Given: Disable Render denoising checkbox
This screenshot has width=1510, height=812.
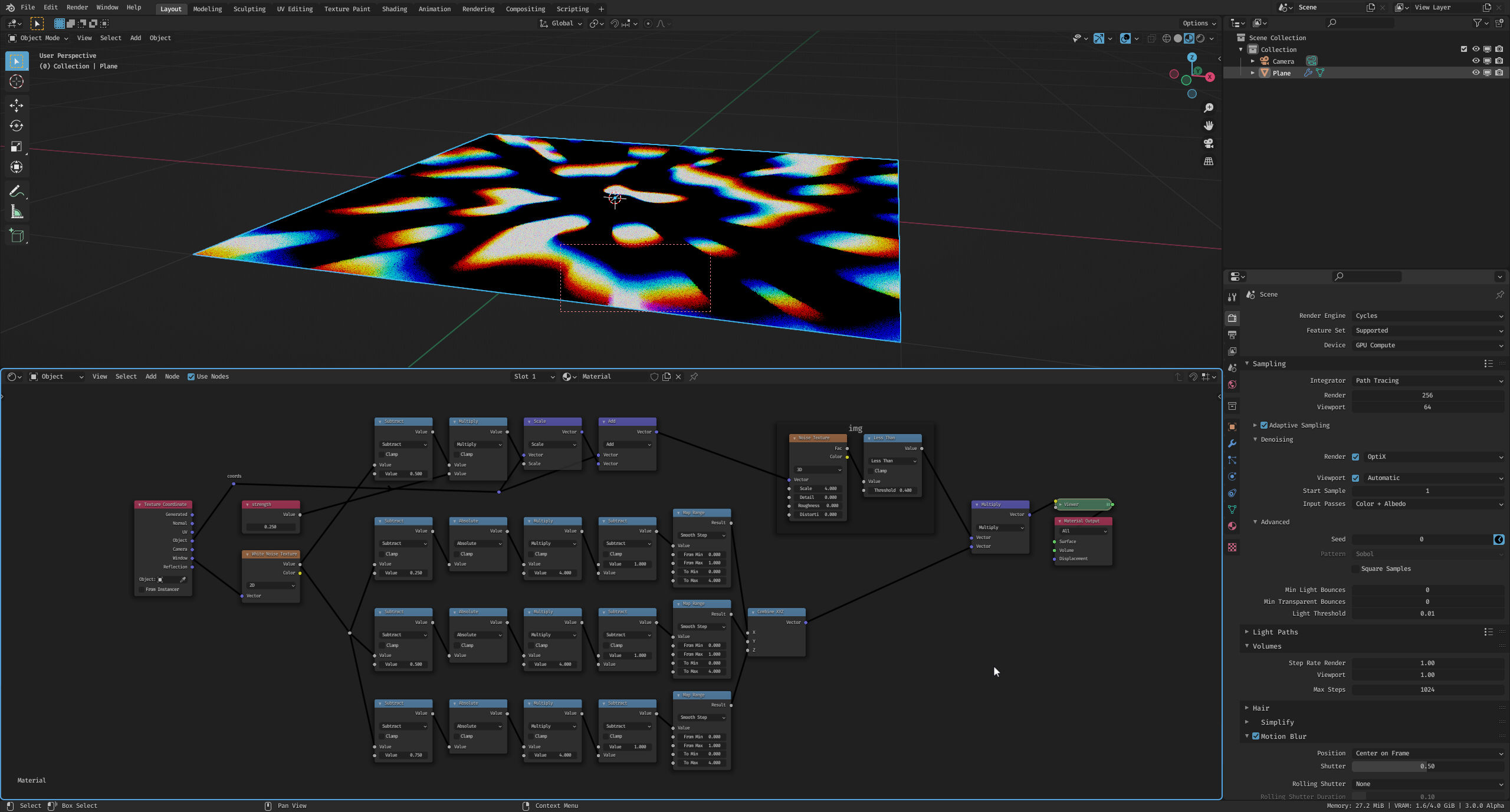Looking at the screenshot, I should (1355, 457).
